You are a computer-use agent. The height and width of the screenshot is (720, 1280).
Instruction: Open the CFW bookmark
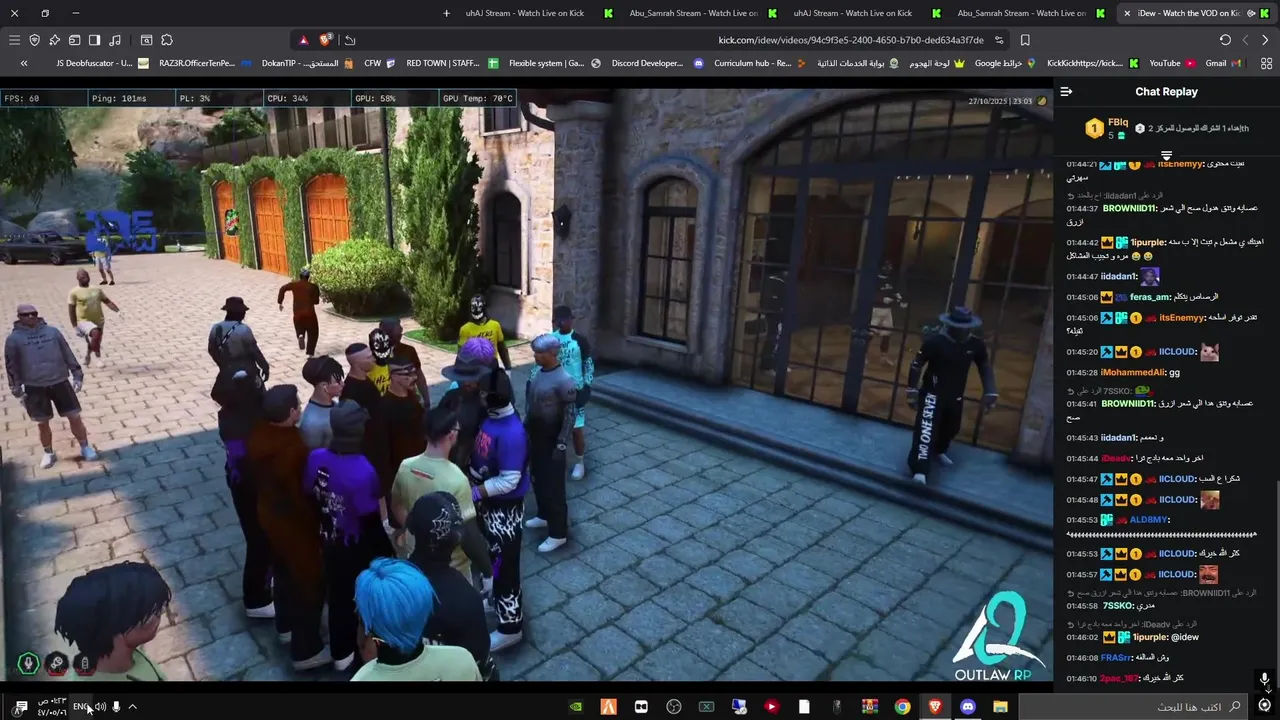tap(380, 63)
